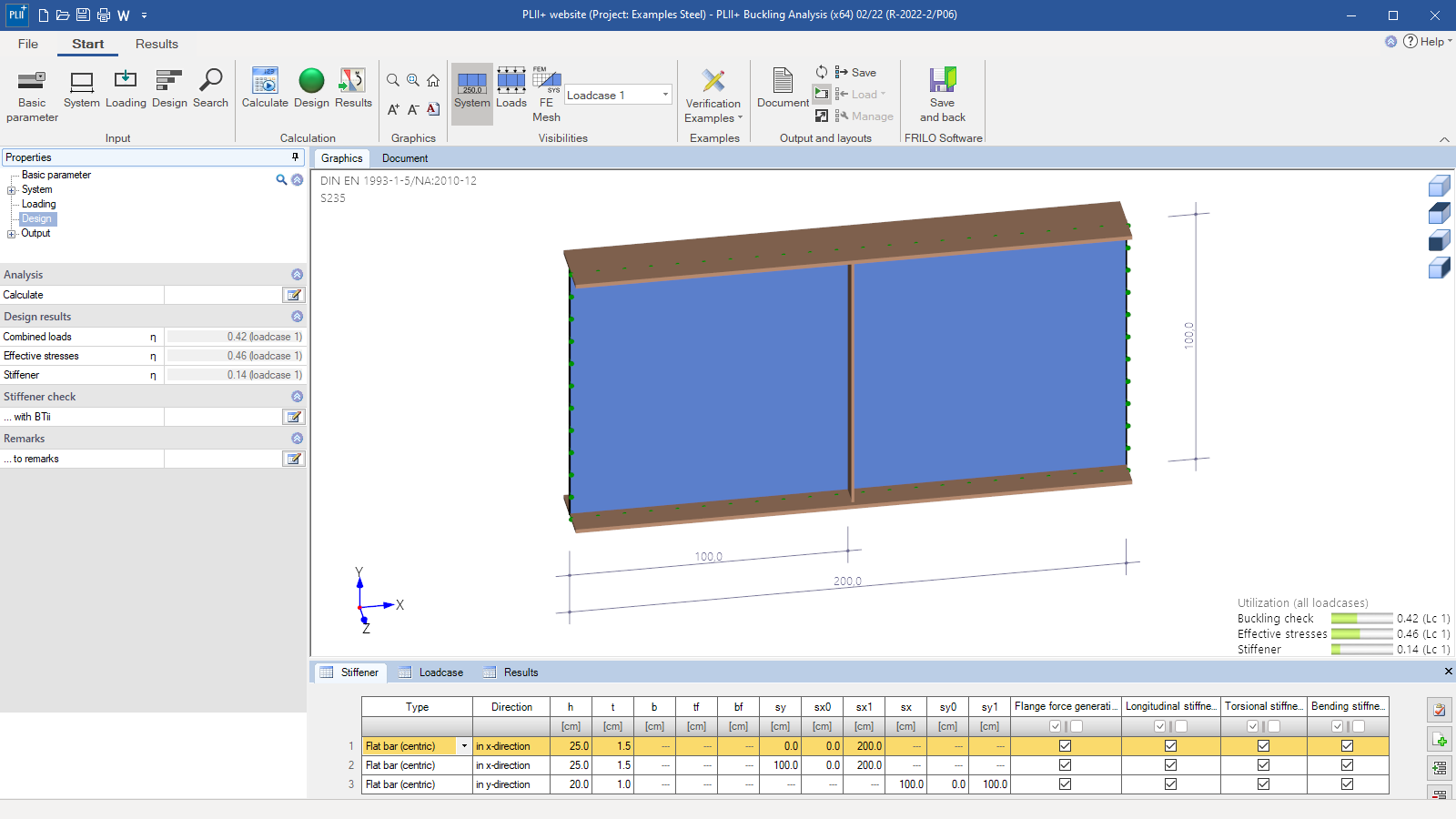The height and width of the screenshot is (819, 1456).
Task: Click the Combined loads utilization bar
Action: coord(236,337)
